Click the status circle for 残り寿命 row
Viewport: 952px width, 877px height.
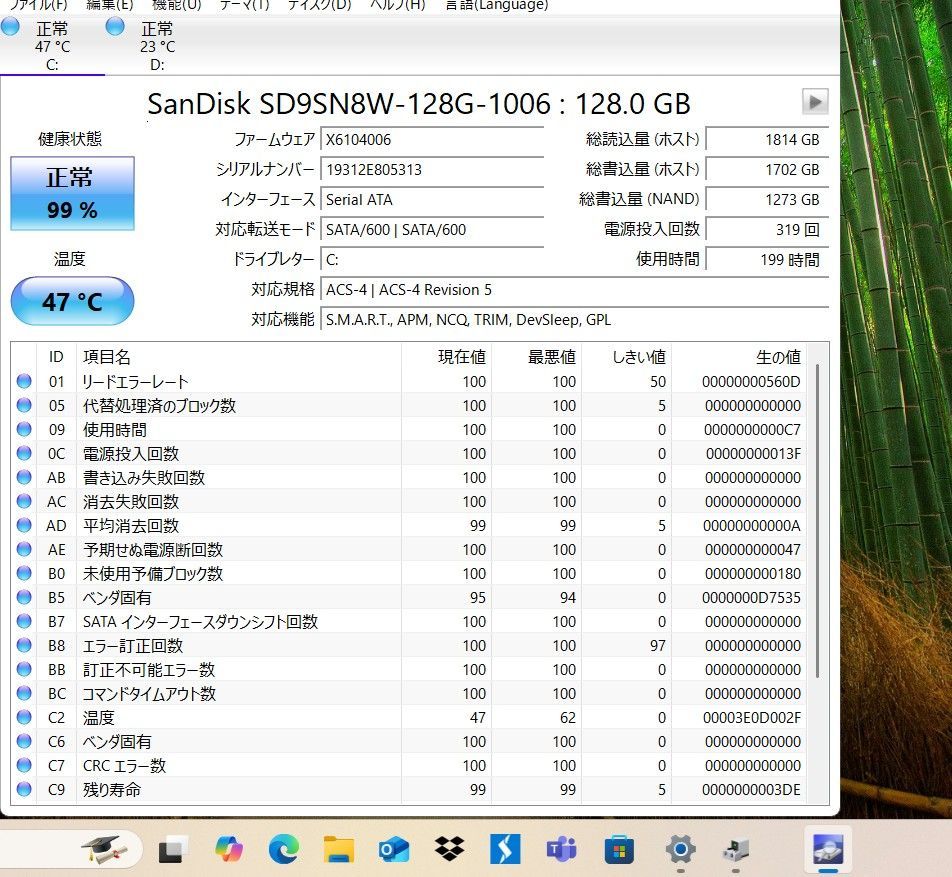click(24, 789)
